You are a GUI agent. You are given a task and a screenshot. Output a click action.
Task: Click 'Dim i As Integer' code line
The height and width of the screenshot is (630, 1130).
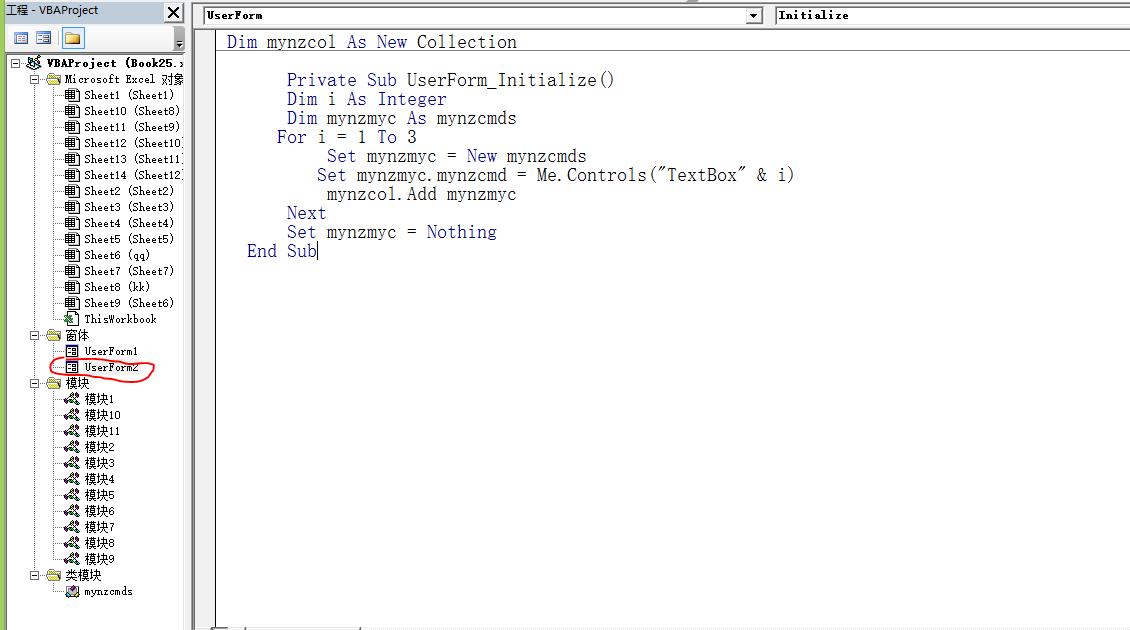point(366,99)
